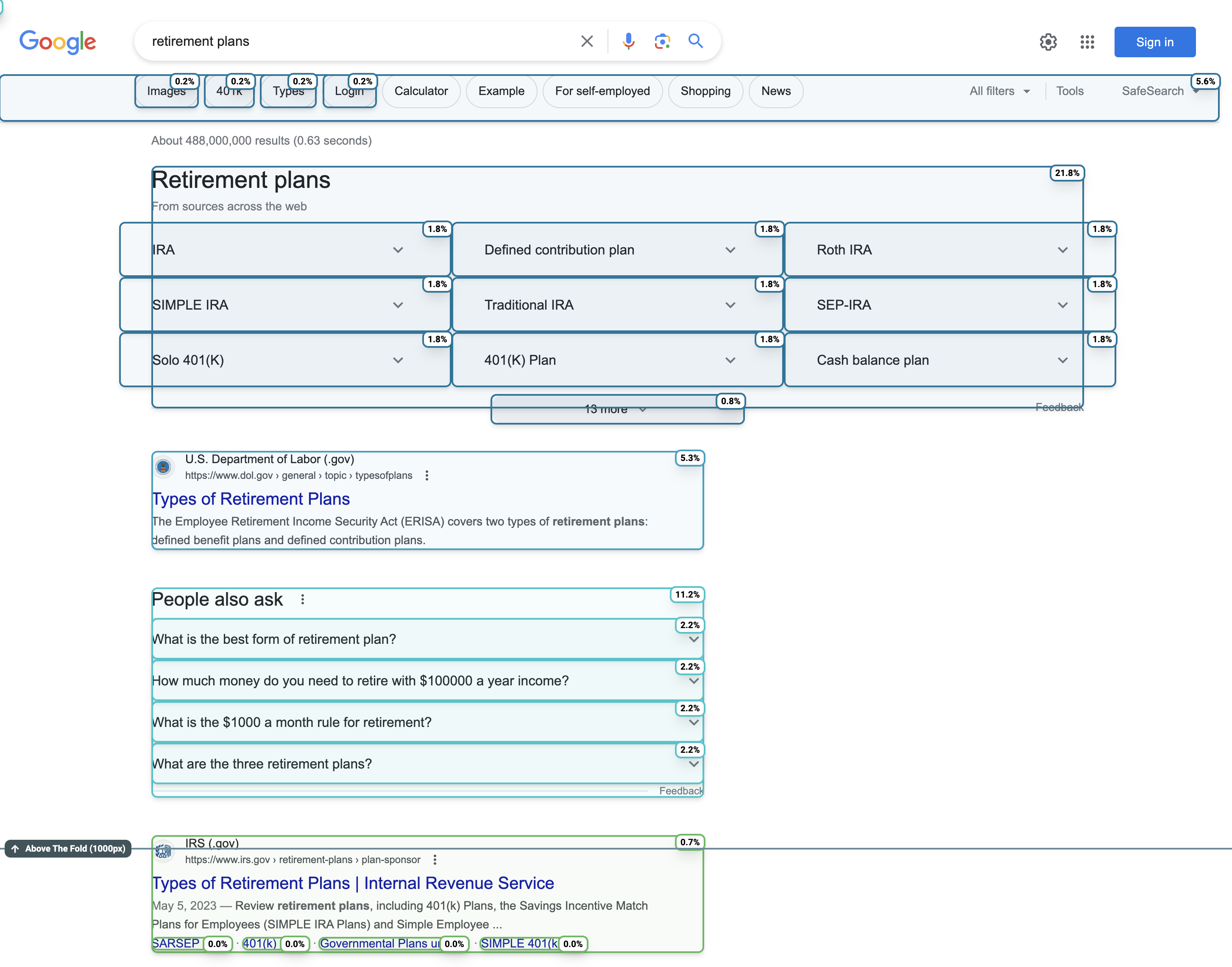Open the SARSEP sitelink
The height and width of the screenshot is (967, 1232).
coord(176,943)
